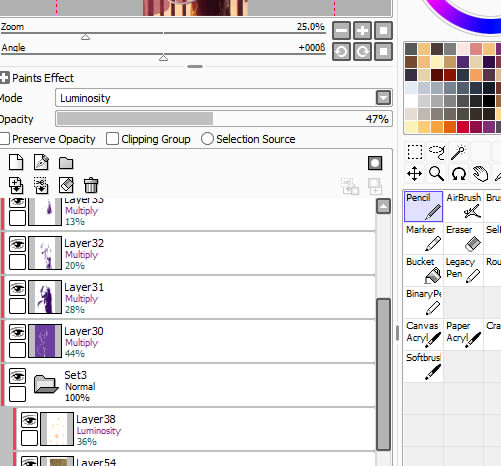Viewport: 501px width, 466px height.
Task: Click the layer list scrollbar thumb
Action: pos(383,374)
